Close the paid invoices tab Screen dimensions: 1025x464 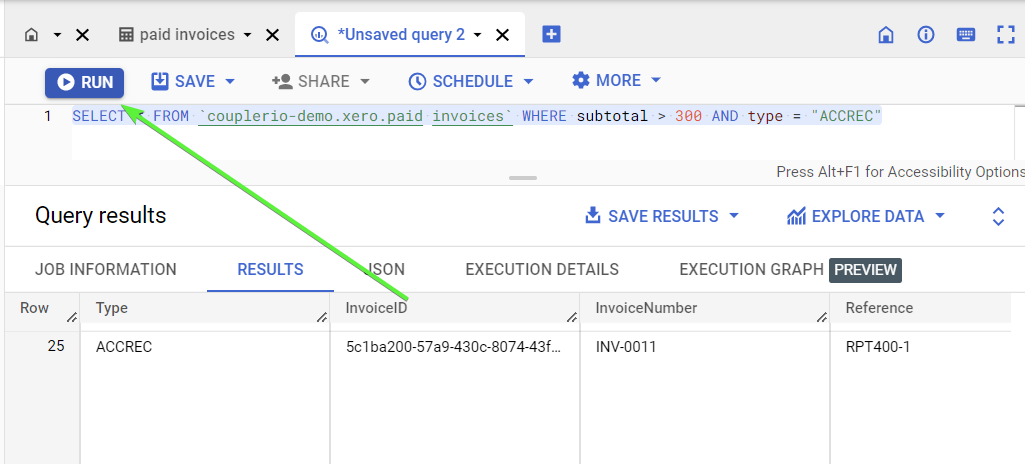pos(271,35)
